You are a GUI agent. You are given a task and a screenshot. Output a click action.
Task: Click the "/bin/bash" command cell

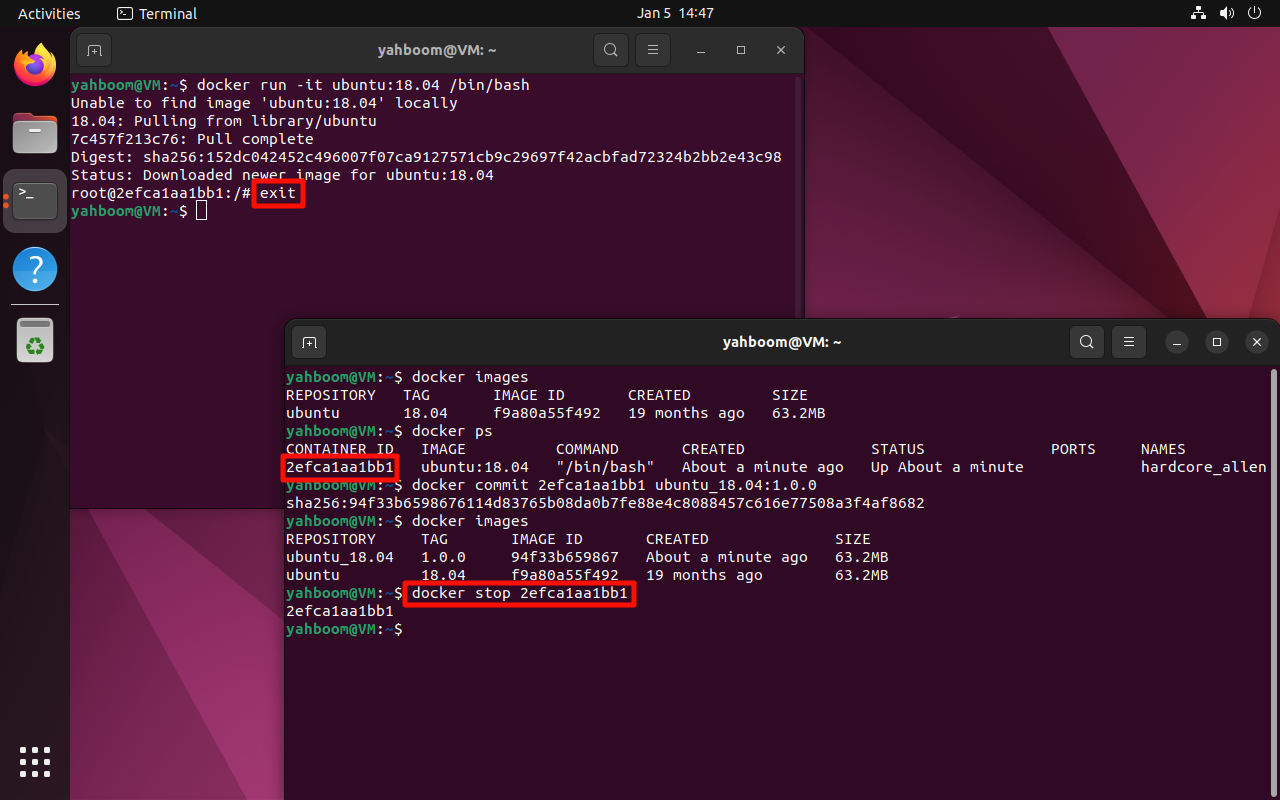click(605, 467)
